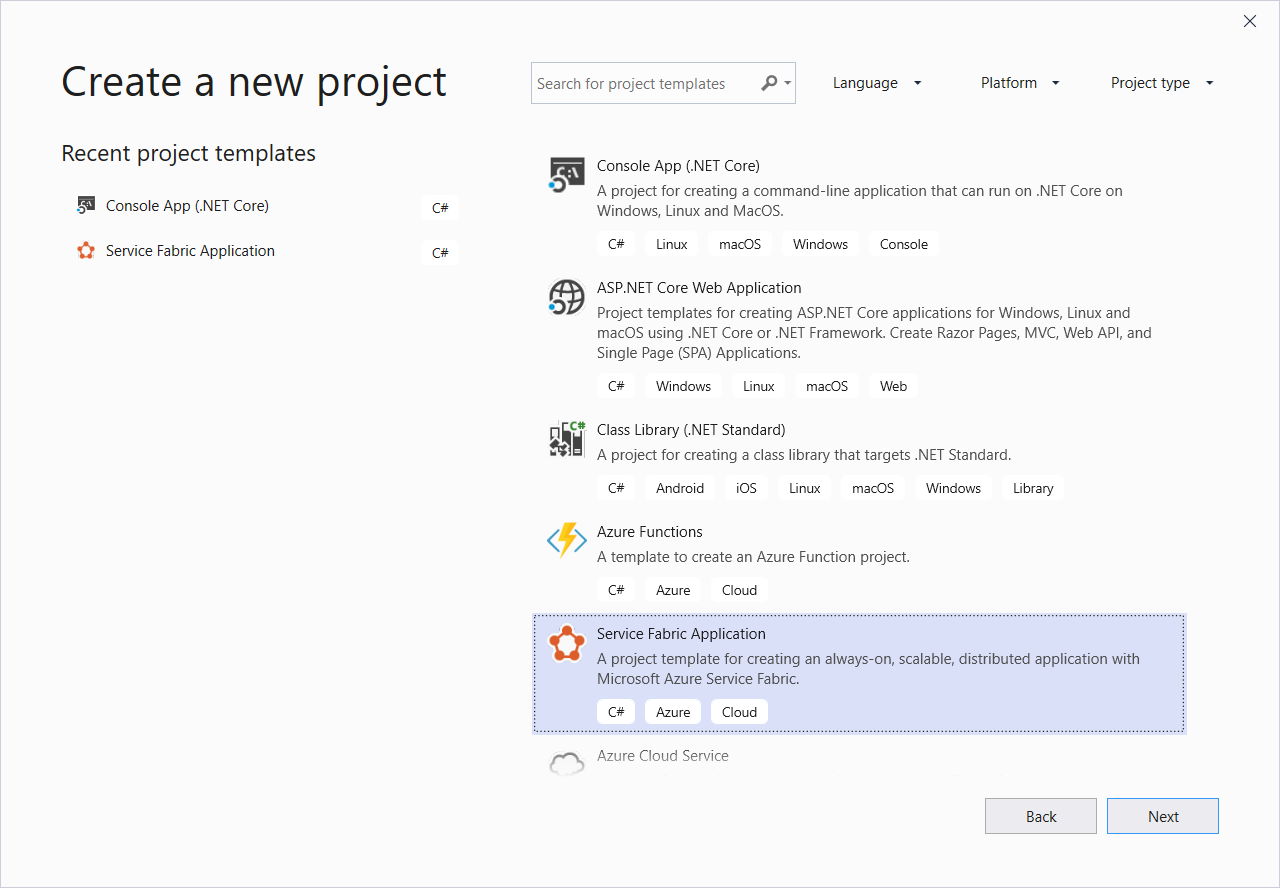
Task: Select the Service Fabric Application gear icon
Action: 567,644
